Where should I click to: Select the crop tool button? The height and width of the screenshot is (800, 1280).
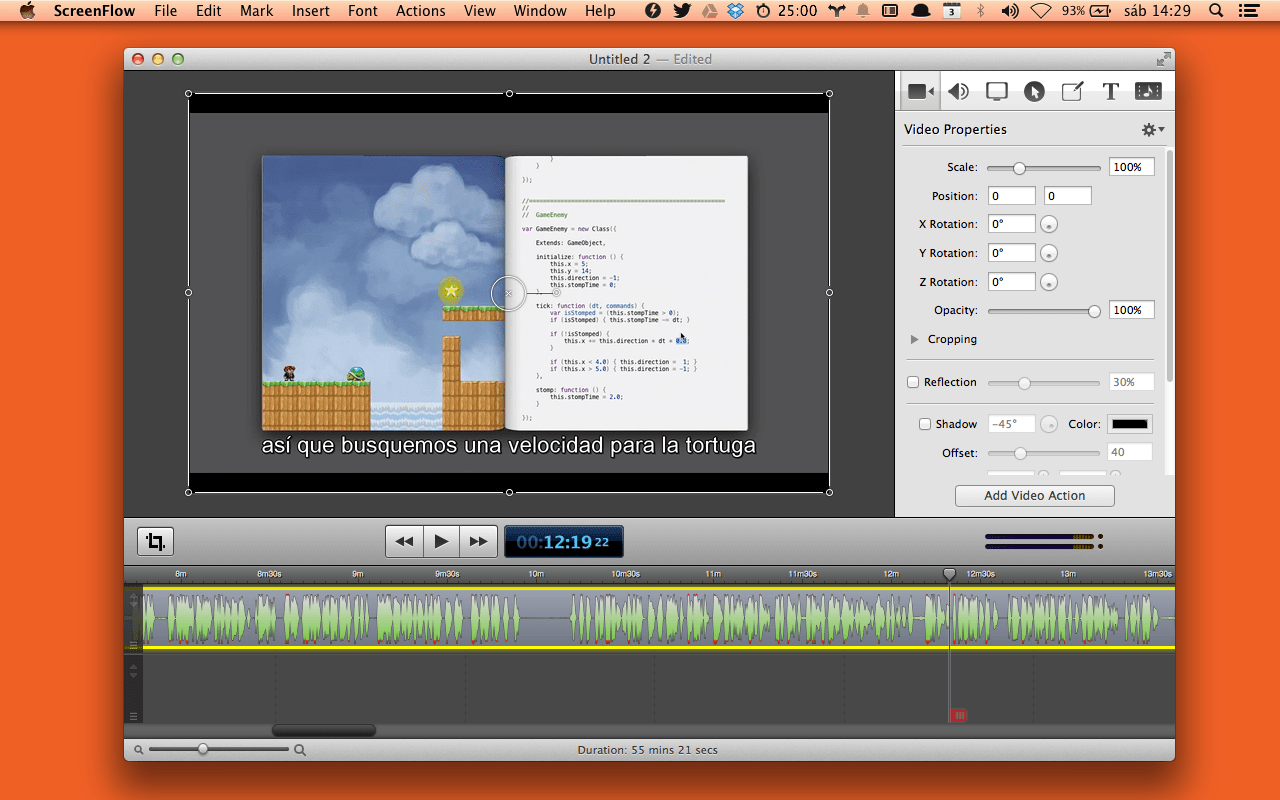[155, 541]
